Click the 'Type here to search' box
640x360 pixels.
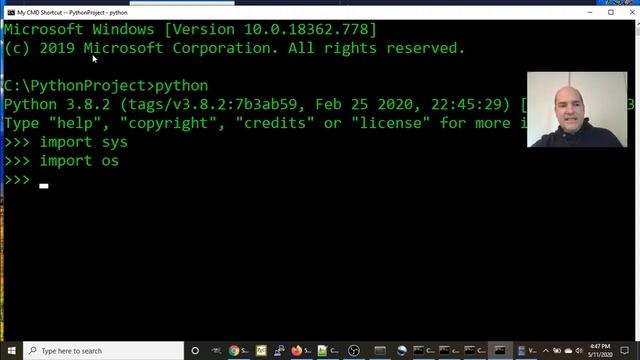104,351
